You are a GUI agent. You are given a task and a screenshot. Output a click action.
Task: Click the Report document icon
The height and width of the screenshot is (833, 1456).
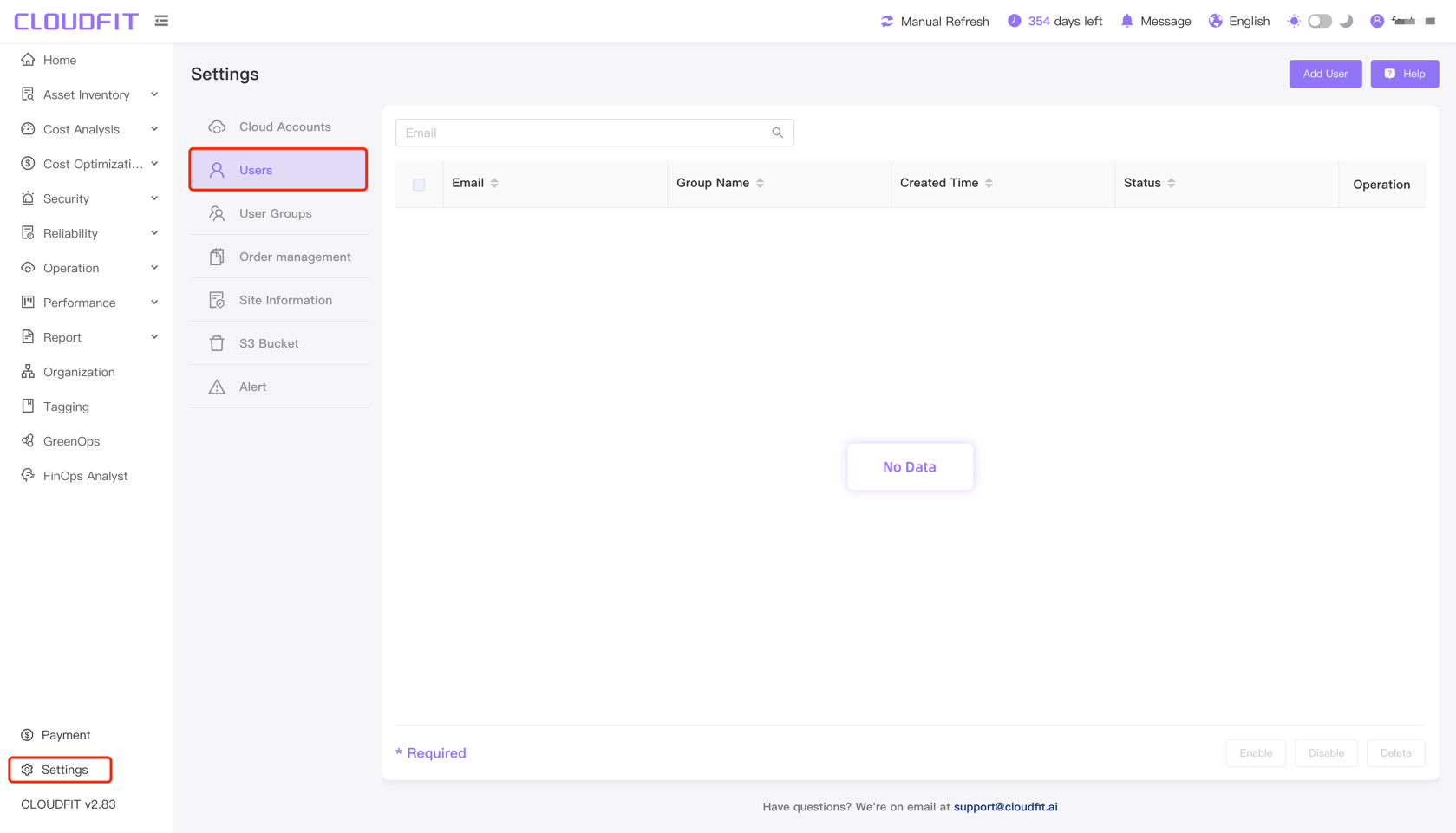(x=28, y=337)
